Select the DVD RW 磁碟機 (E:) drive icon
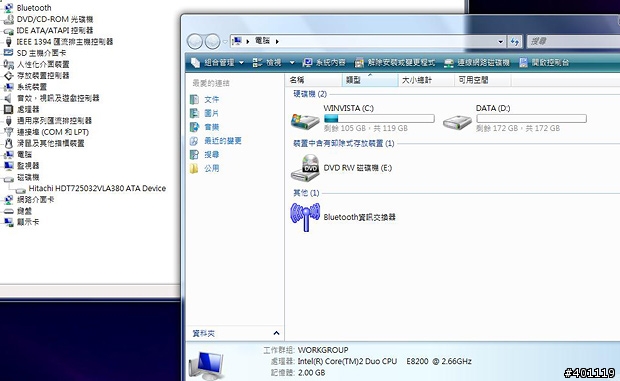 coord(305,168)
